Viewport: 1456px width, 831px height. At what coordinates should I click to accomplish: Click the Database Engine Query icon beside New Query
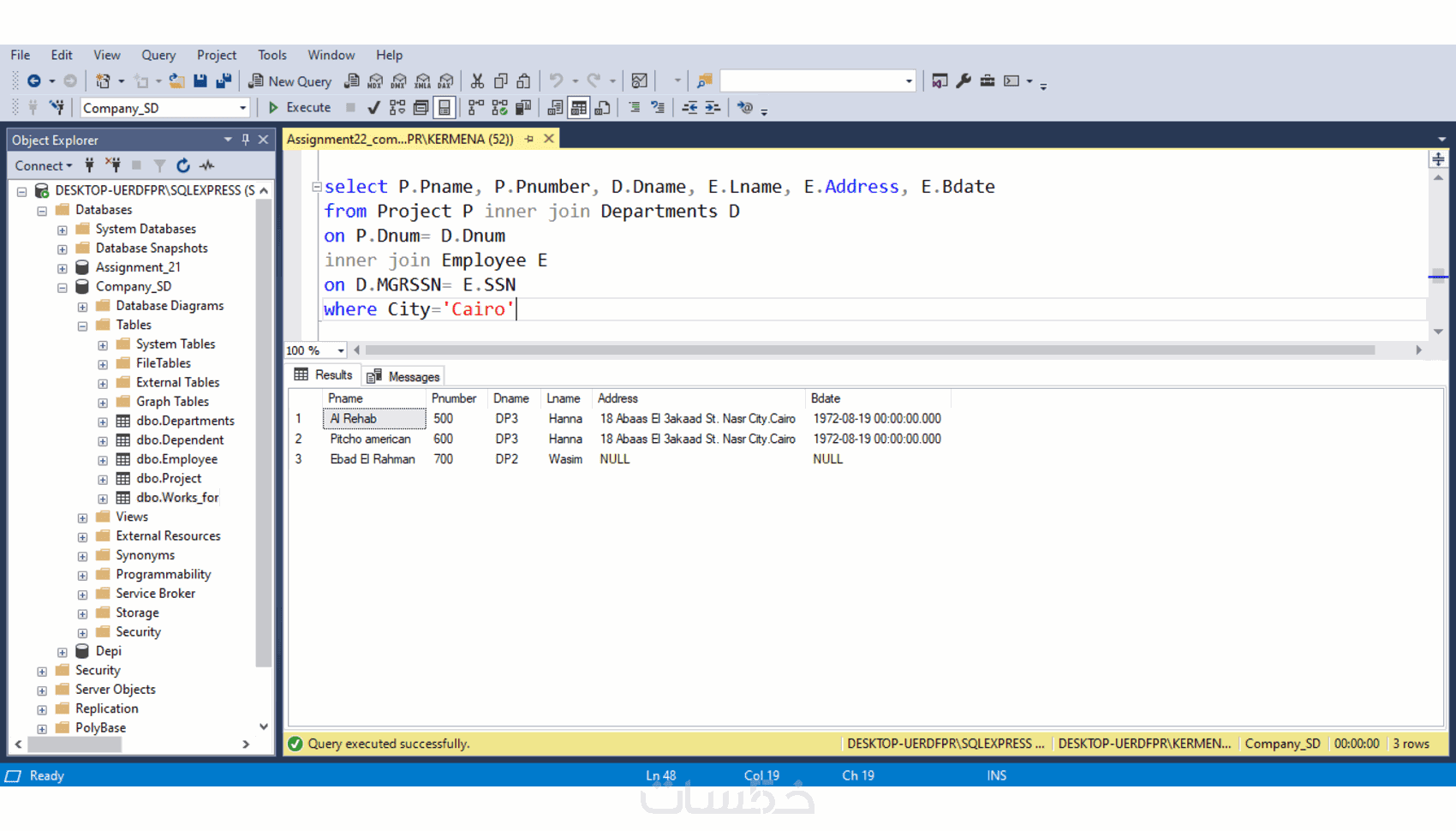352,81
